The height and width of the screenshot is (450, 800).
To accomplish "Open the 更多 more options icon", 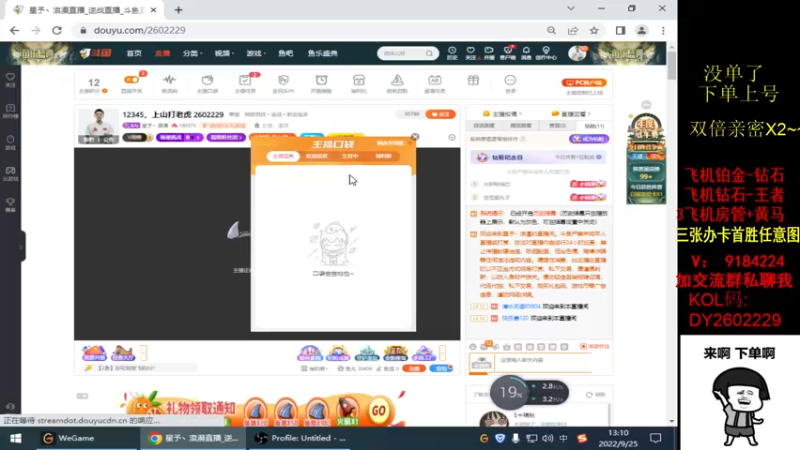I will pos(510,84).
